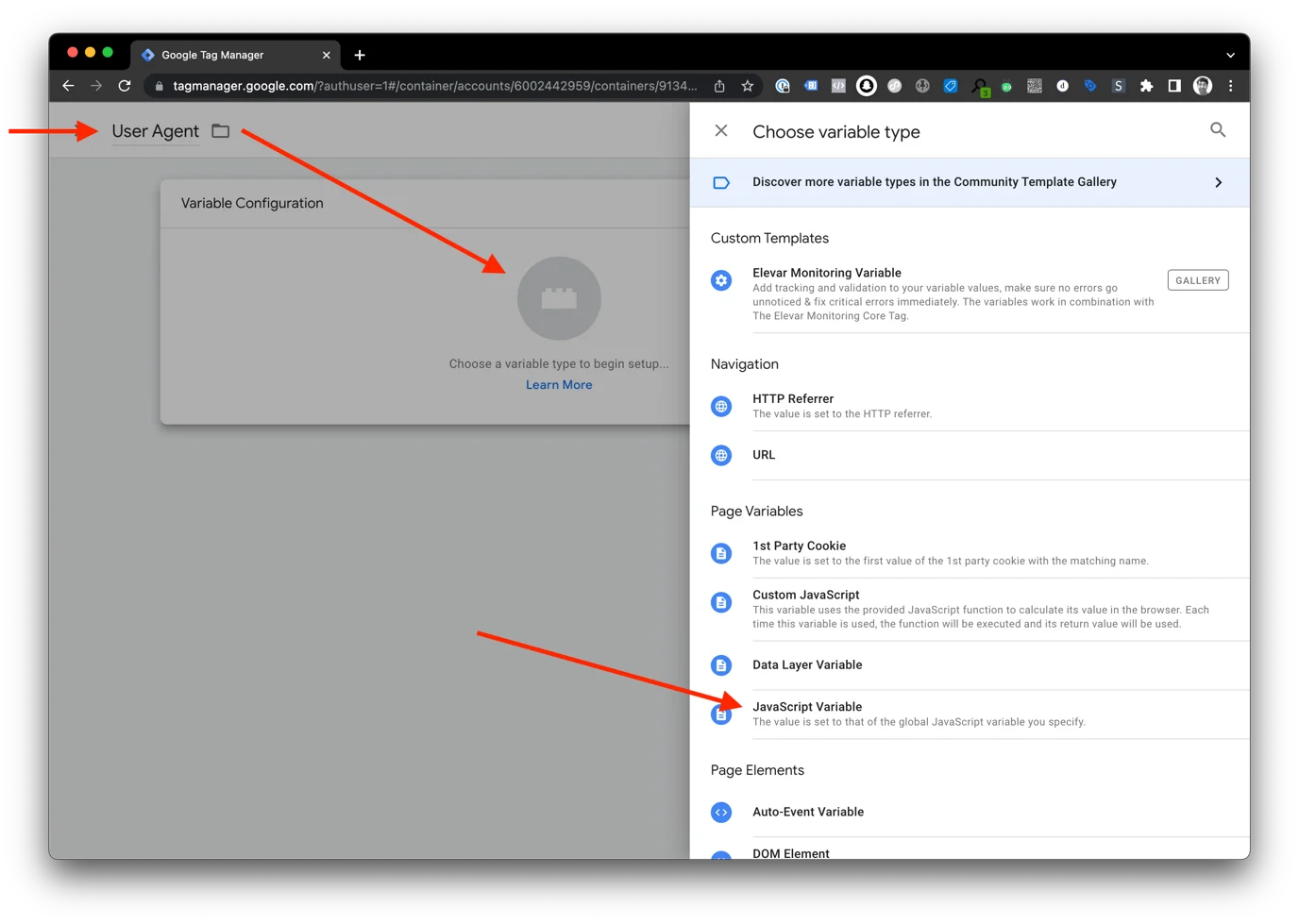This screenshot has width=1299, height=924.
Task: Click the Custom JavaScript page icon
Action: 721,602
